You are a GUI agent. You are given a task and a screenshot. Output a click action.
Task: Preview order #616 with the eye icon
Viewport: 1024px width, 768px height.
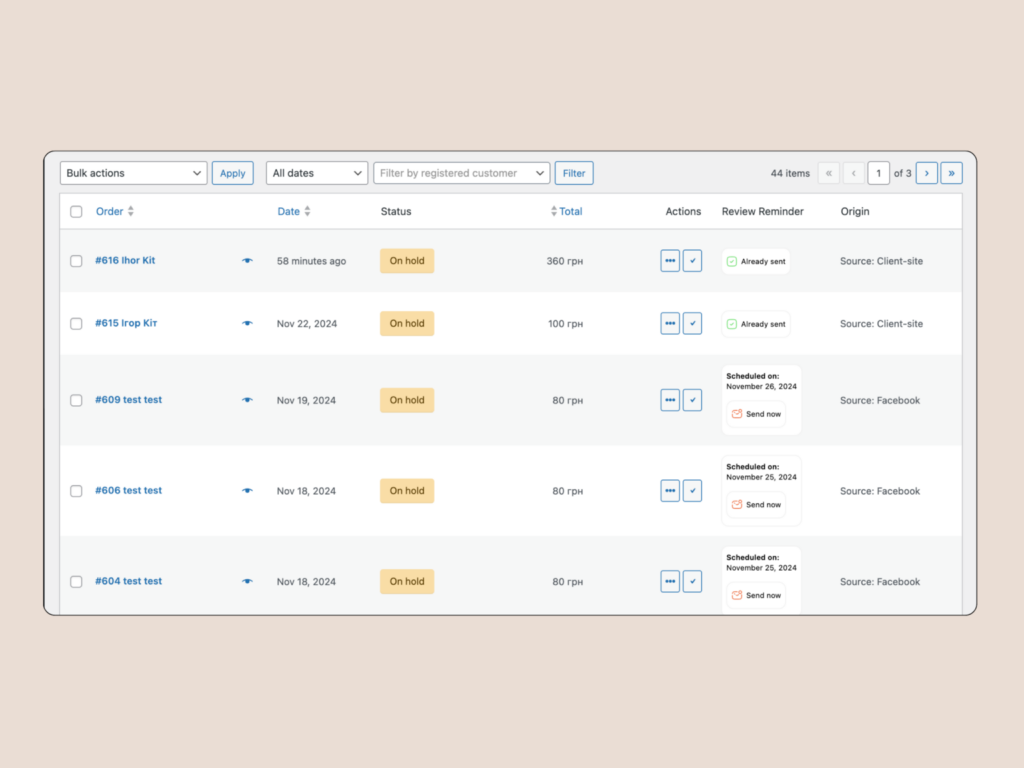247,261
